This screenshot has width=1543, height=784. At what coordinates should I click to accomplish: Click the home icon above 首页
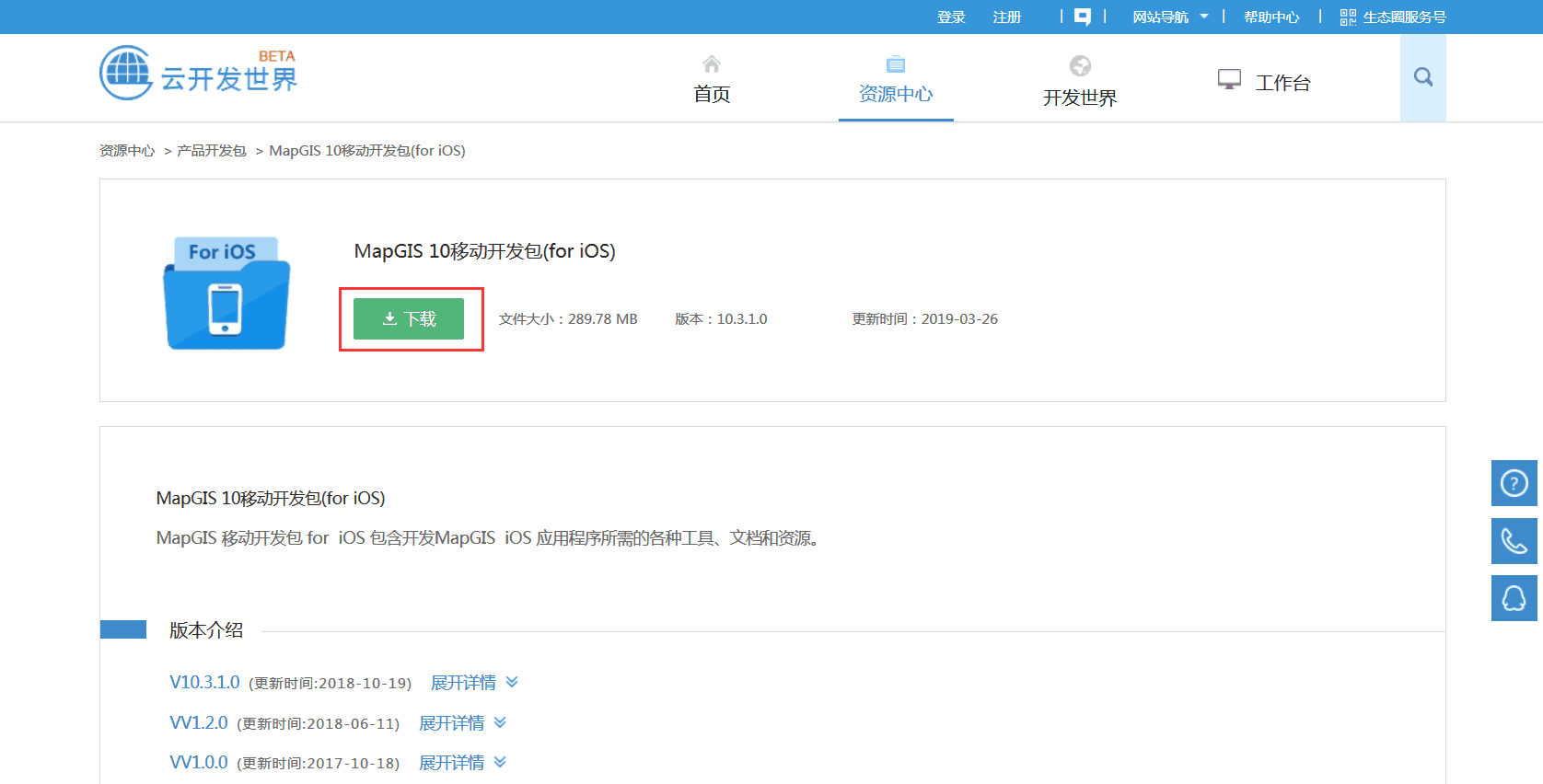coord(712,63)
